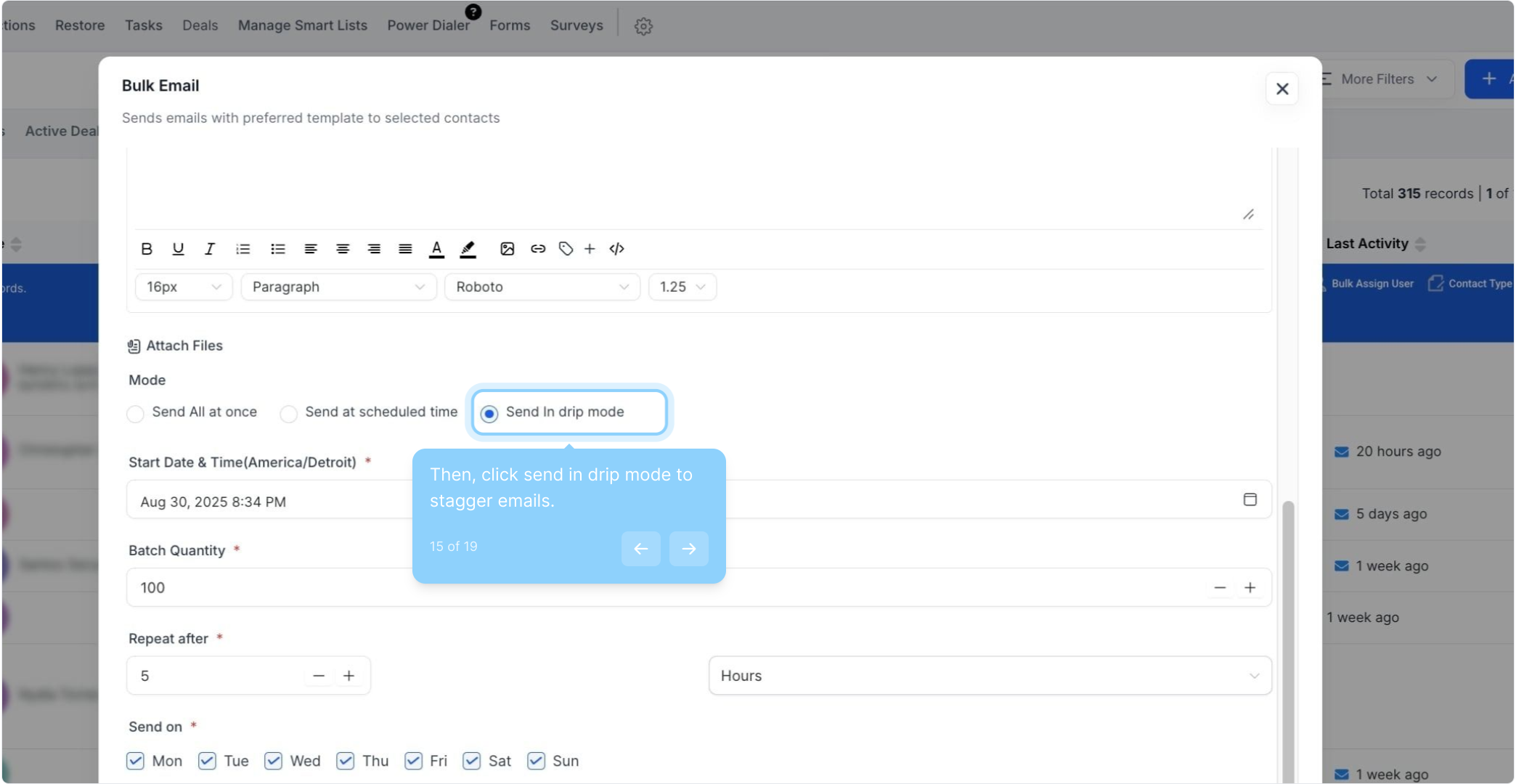Image resolution: width=1516 pixels, height=784 pixels.
Task: Toggle bold formatting in the editor toolbar
Action: coord(147,249)
